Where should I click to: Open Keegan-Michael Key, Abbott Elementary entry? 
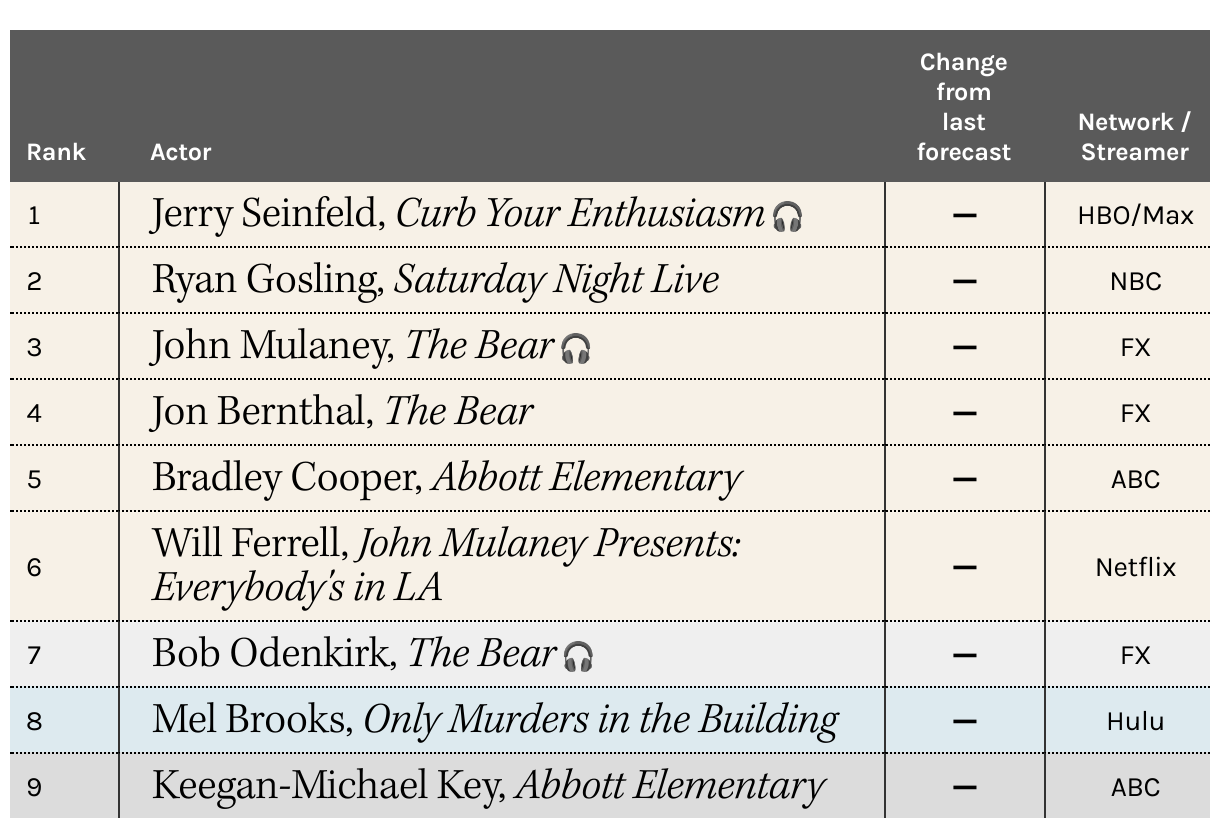click(488, 786)
